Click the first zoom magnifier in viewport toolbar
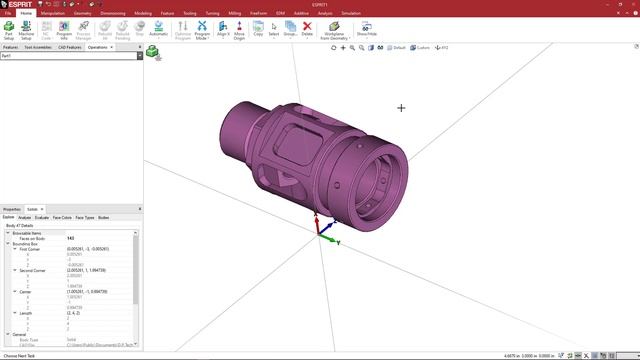Image resolution: width=640 pixels, height=360 pixels. coord(352,48)
